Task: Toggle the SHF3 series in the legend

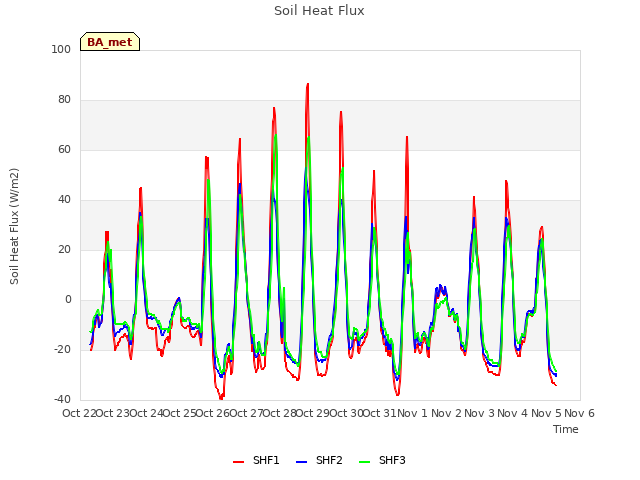Action: (382, 460)
